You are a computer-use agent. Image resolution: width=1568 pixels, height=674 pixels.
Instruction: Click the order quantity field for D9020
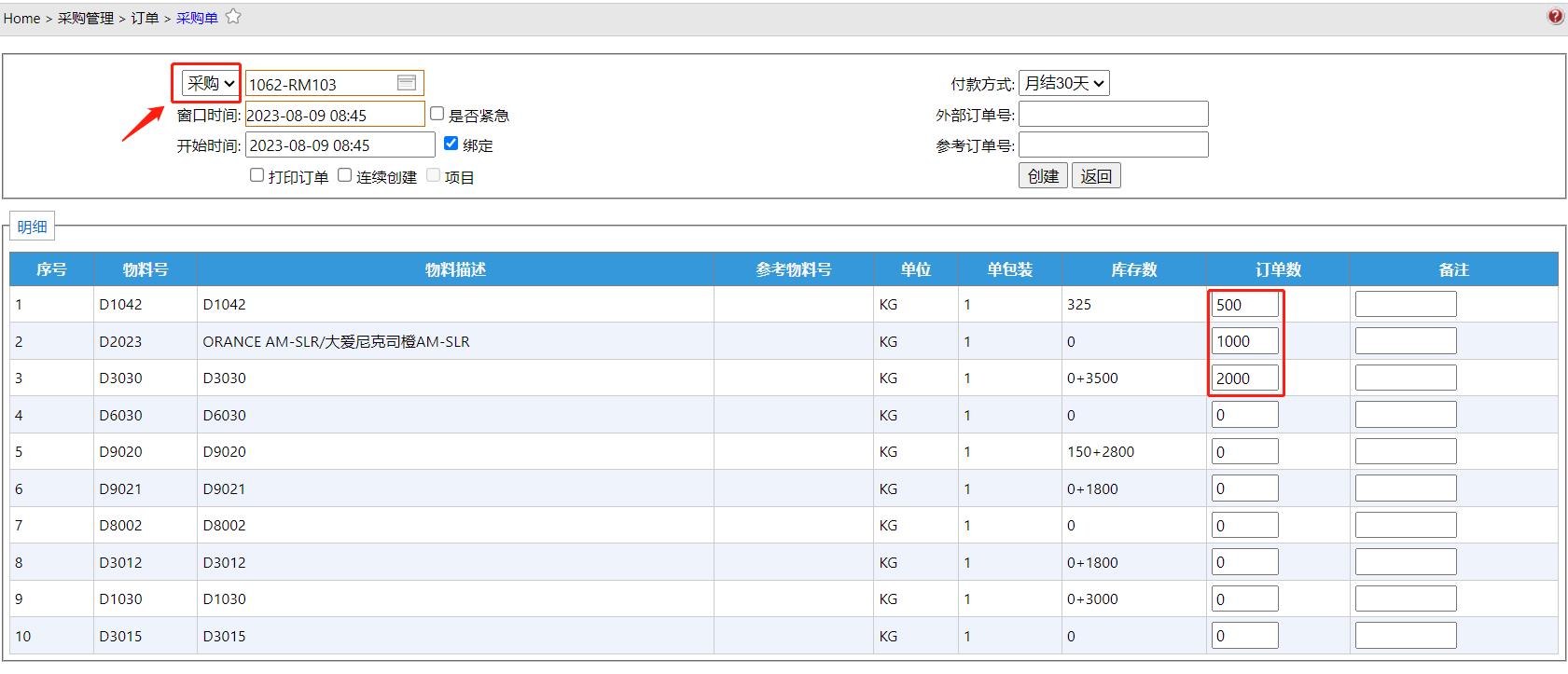tap(1244, 451)
